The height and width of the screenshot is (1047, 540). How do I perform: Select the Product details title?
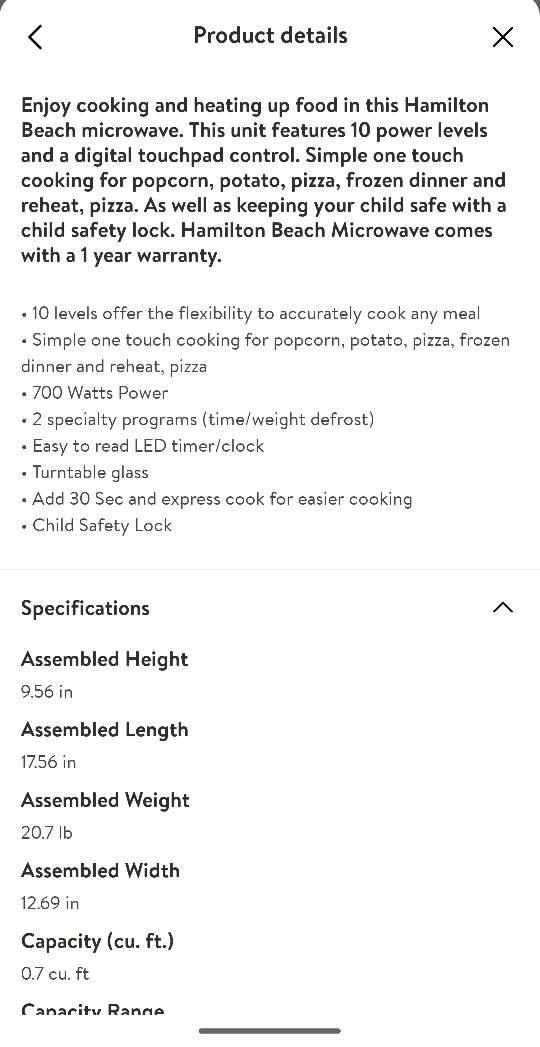(x=270, y=35)
